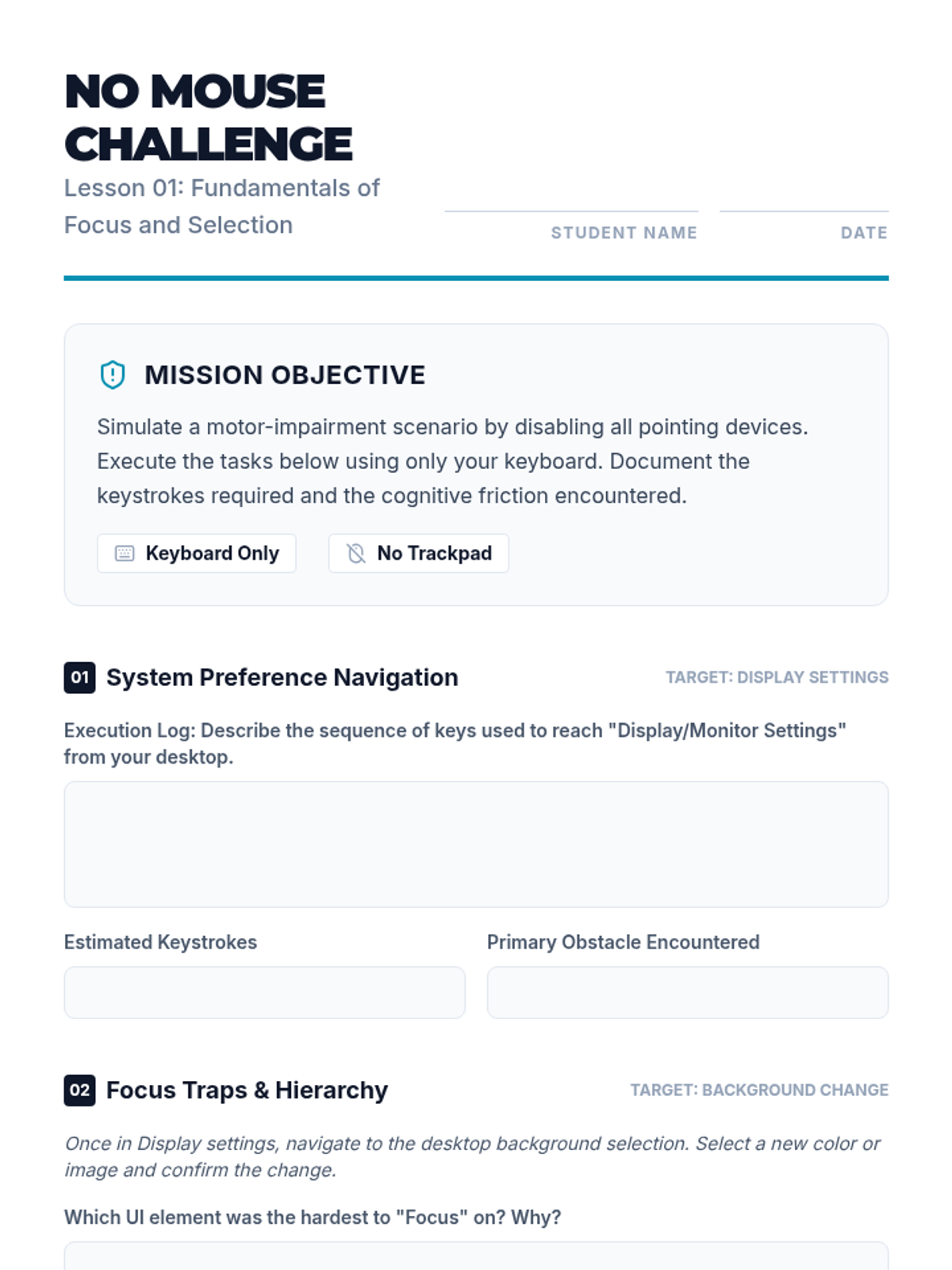The image size is (952, 1270).
Task: Focus the Execution Log text area
Action: click(476, 844)
